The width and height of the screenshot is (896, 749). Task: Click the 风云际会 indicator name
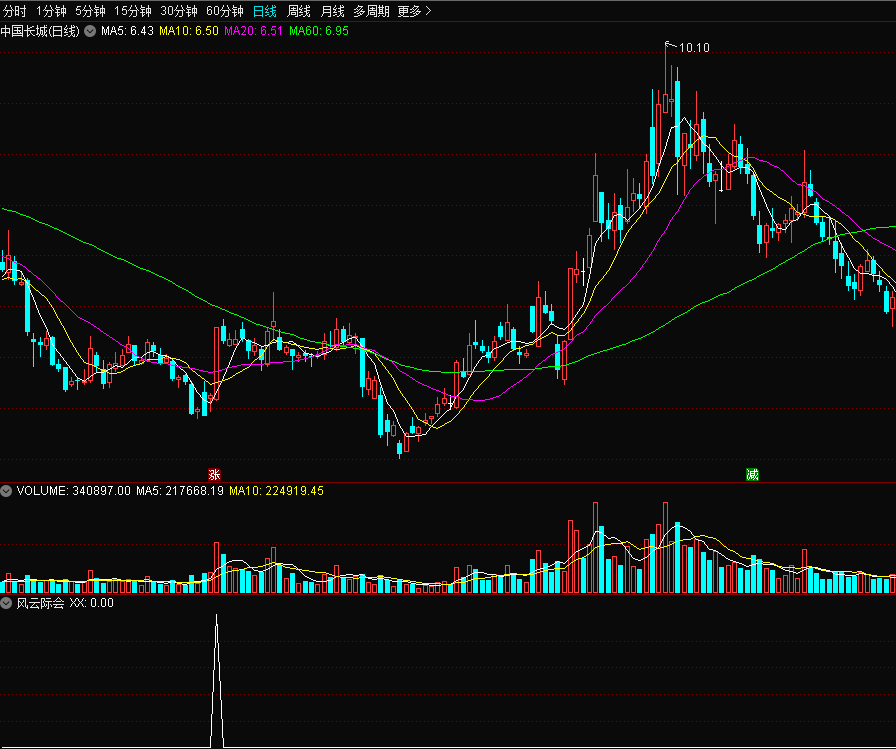[40, 603]
